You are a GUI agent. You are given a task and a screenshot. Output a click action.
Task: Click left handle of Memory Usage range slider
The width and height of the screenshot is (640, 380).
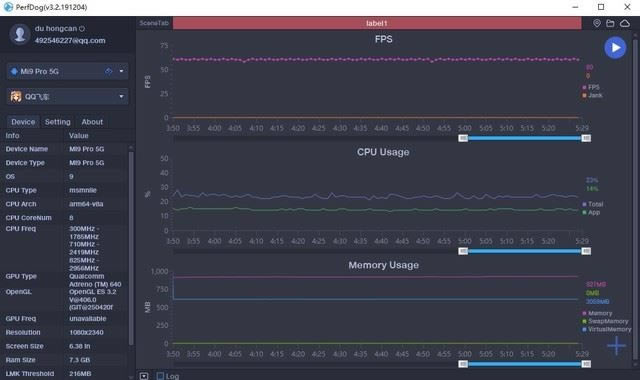463,364
